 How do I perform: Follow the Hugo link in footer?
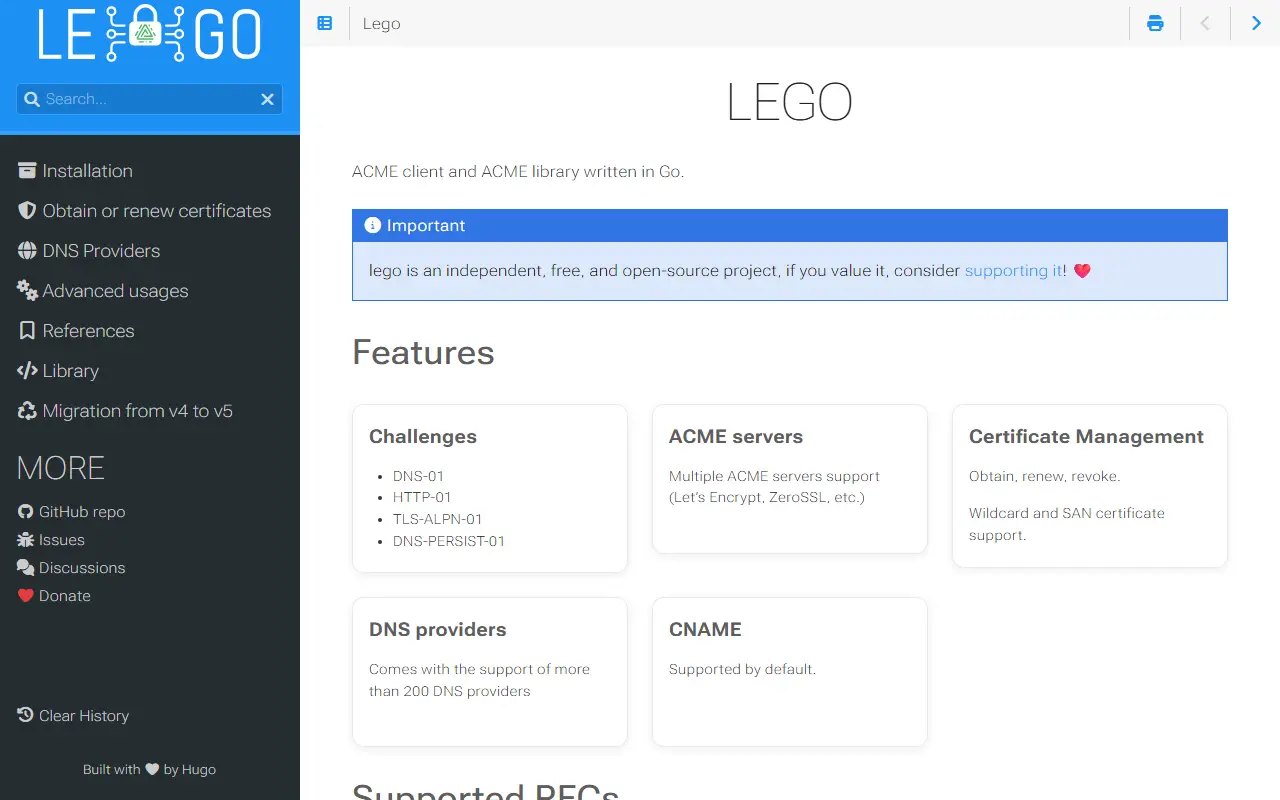pos(199,770)
